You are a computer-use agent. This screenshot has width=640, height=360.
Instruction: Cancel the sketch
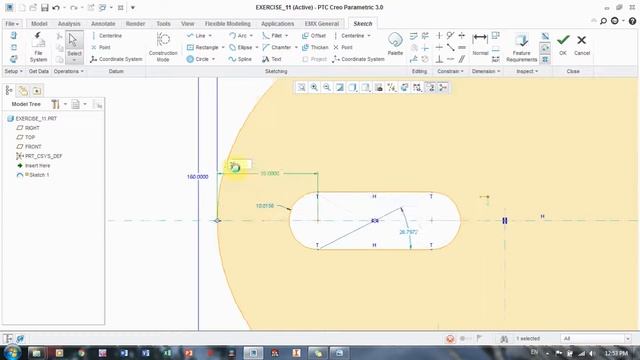pos(582,45)
